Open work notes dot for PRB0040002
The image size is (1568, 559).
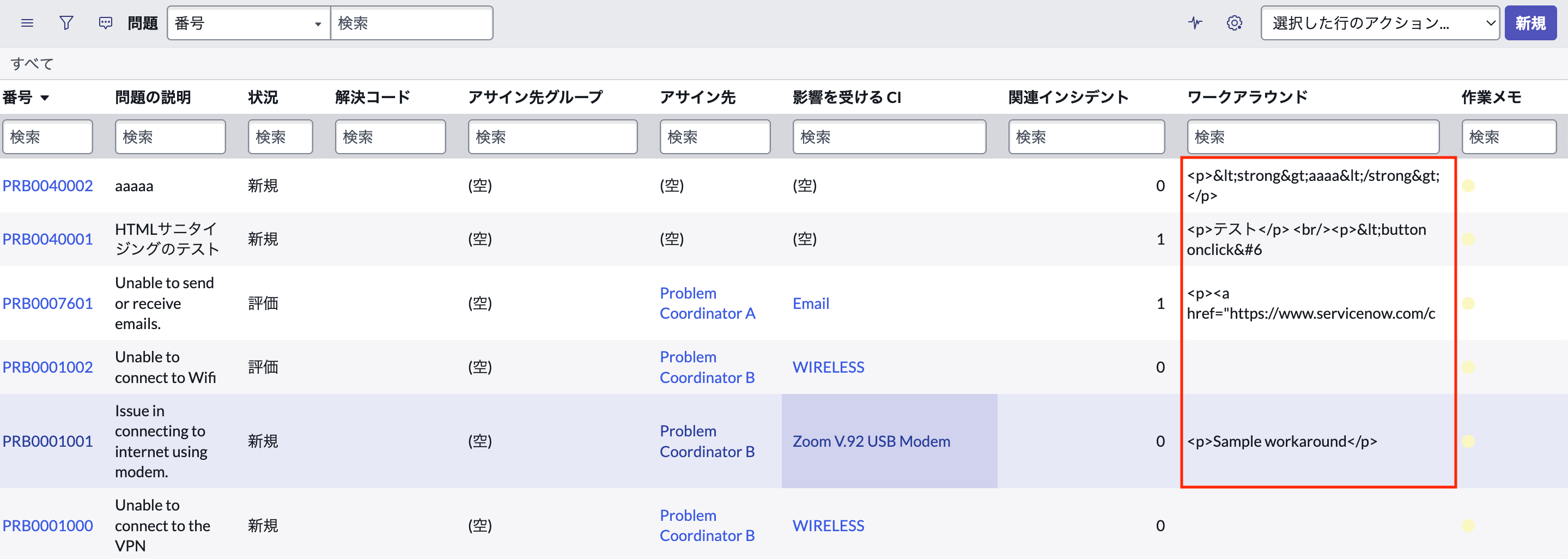[x=1469, y=185]
